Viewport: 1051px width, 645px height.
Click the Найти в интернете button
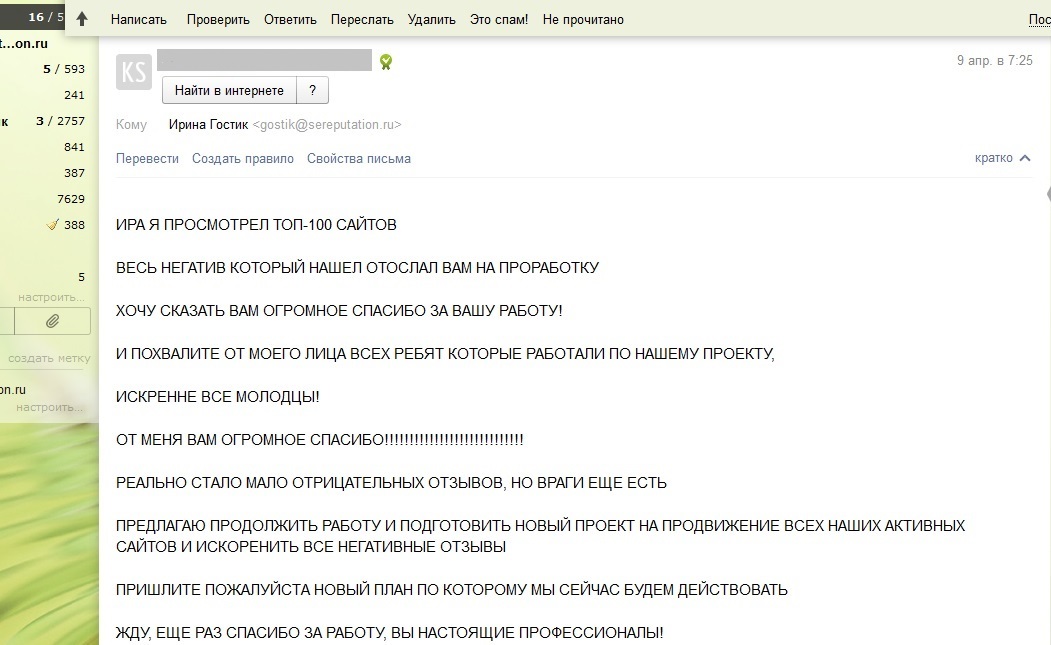(229, 91)
